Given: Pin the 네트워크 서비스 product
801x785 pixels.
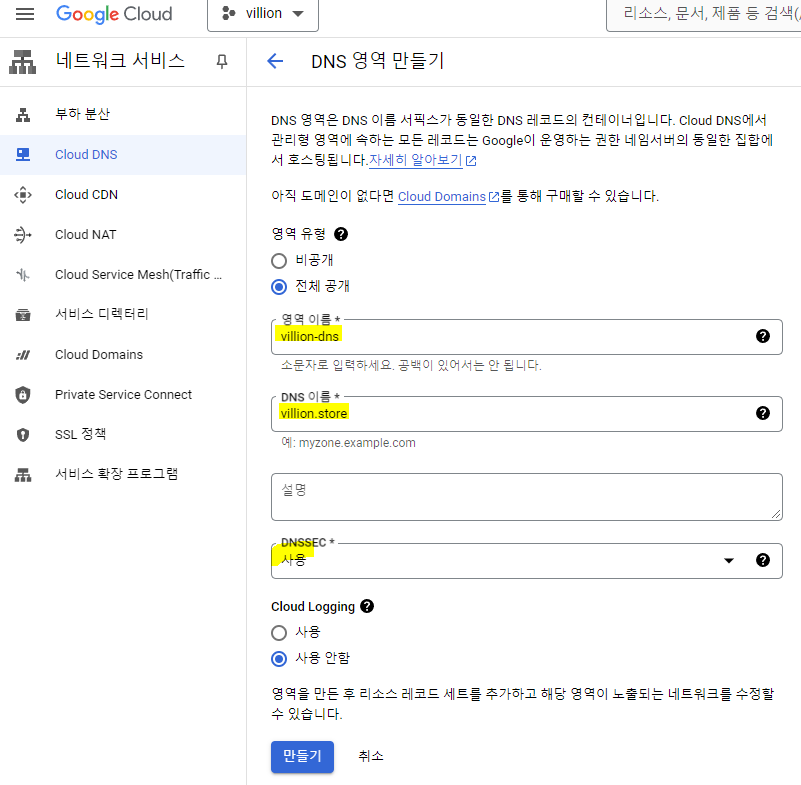Looking at the screenshot, I should tap(222, 62).
